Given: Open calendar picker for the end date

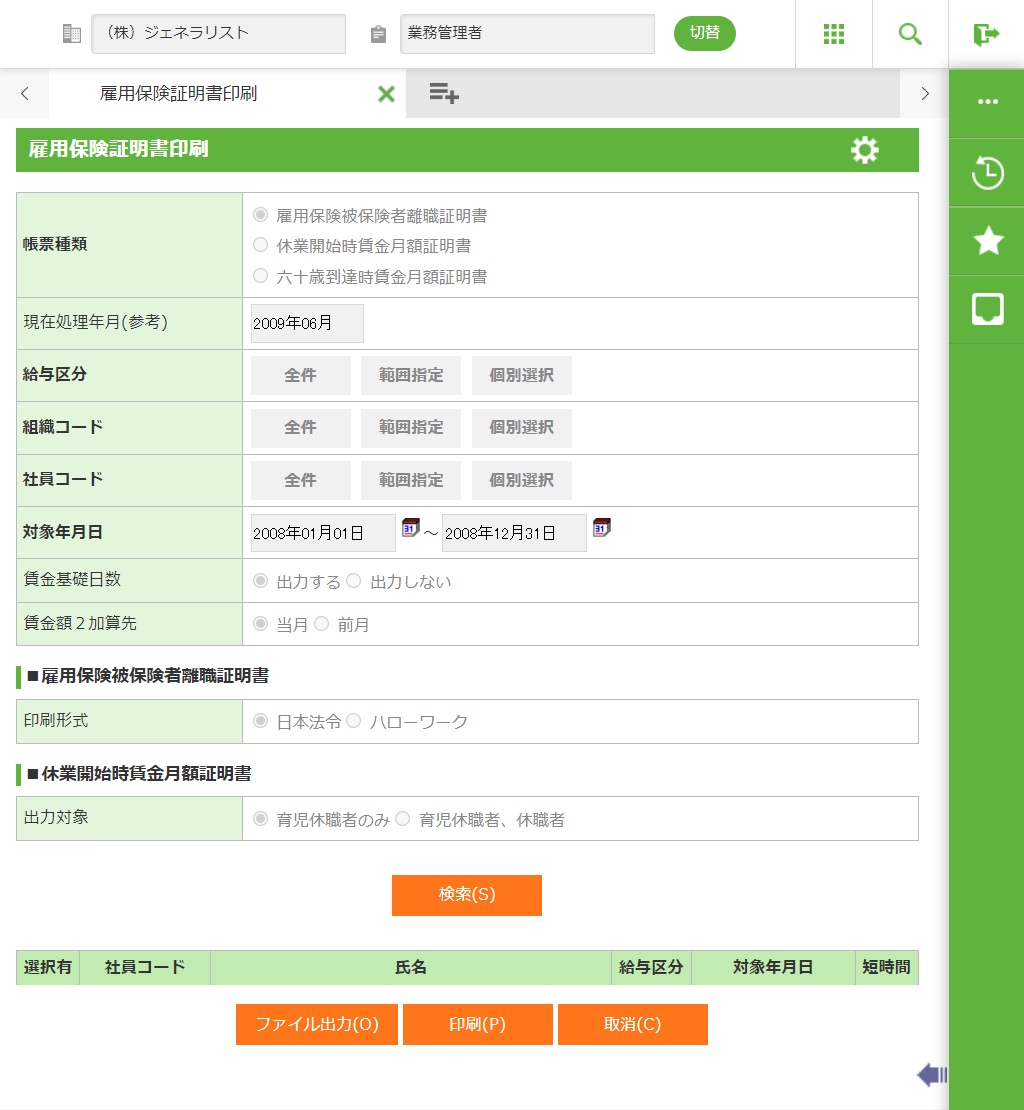Looking at the screenshot, I should 601,527.
